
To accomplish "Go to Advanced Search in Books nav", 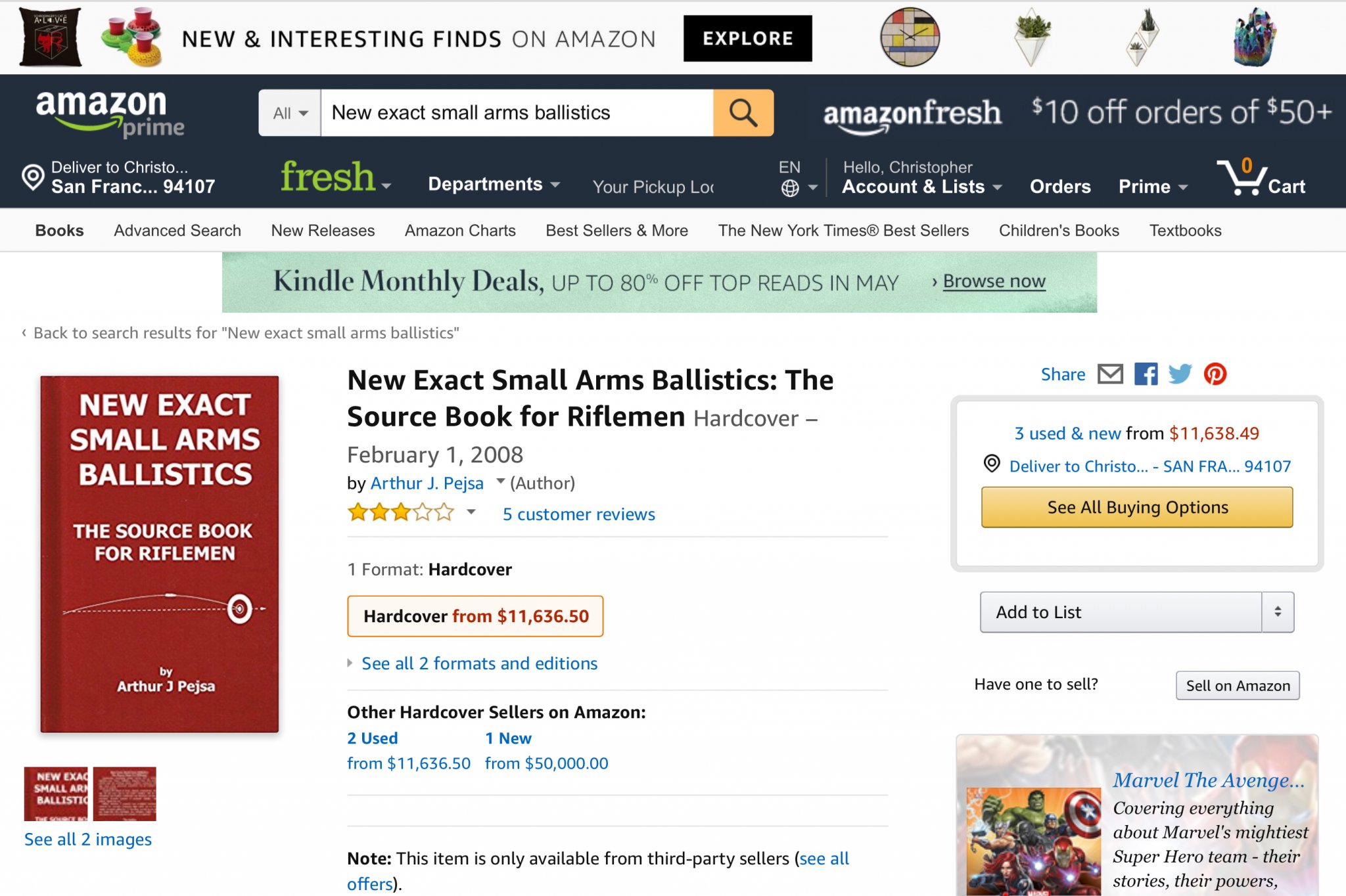I will pos(177,231).
